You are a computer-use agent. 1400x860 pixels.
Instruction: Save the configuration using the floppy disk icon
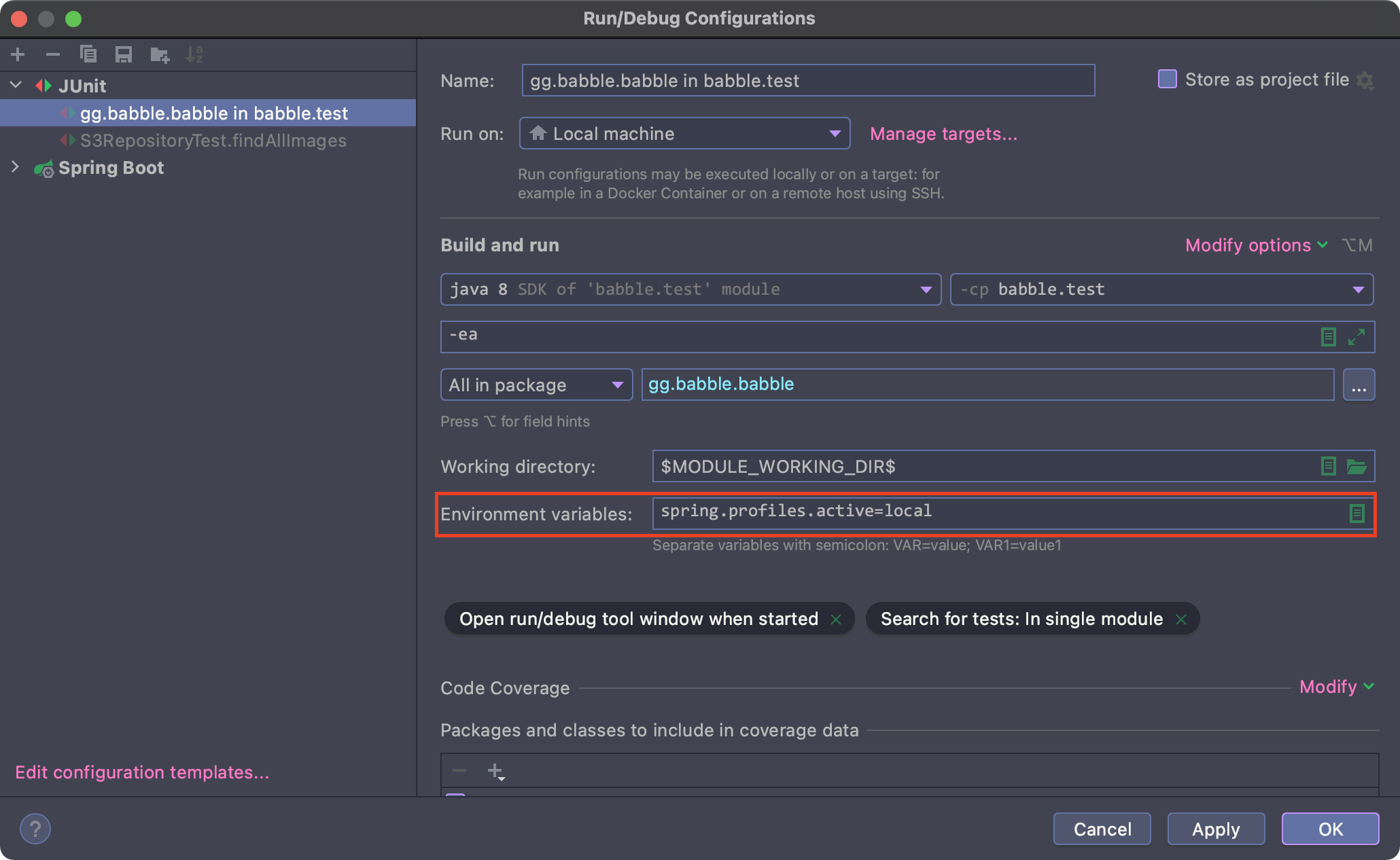(x=124, y=54)
